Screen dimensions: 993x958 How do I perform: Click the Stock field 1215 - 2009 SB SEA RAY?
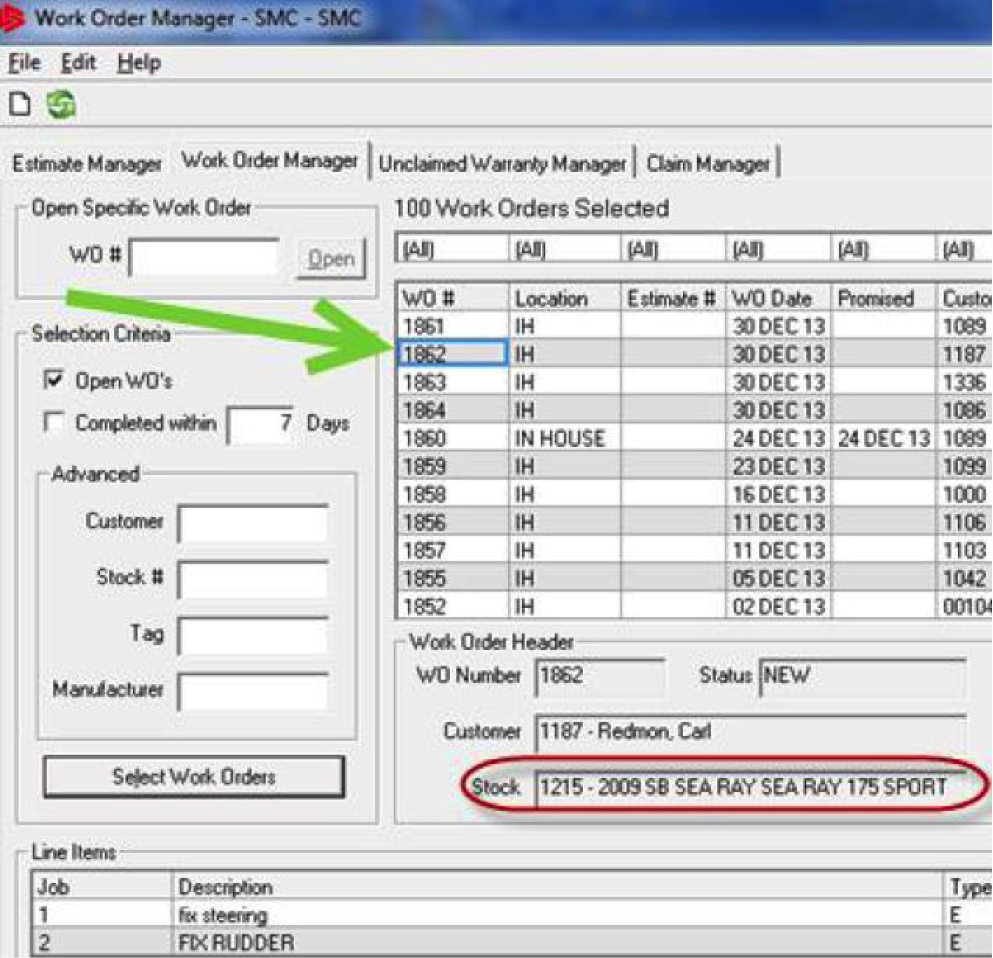(x=750, y=787)
